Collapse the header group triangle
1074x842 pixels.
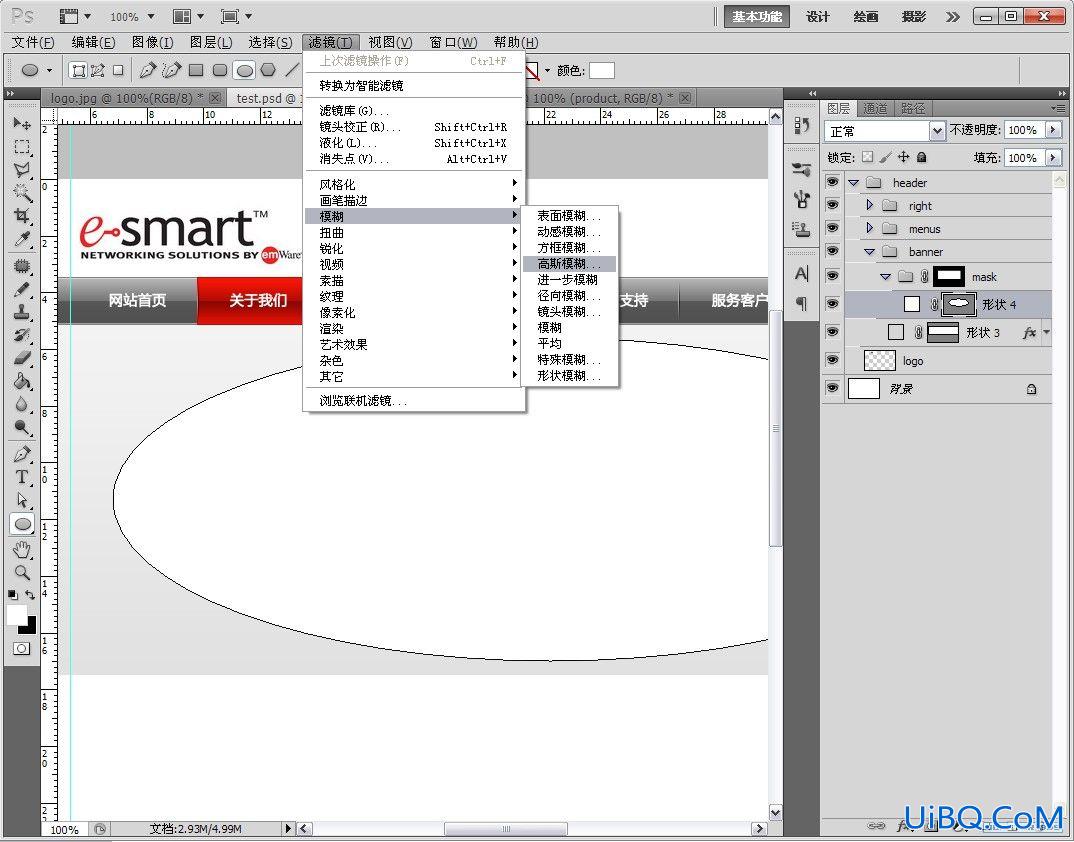point(853,183)
